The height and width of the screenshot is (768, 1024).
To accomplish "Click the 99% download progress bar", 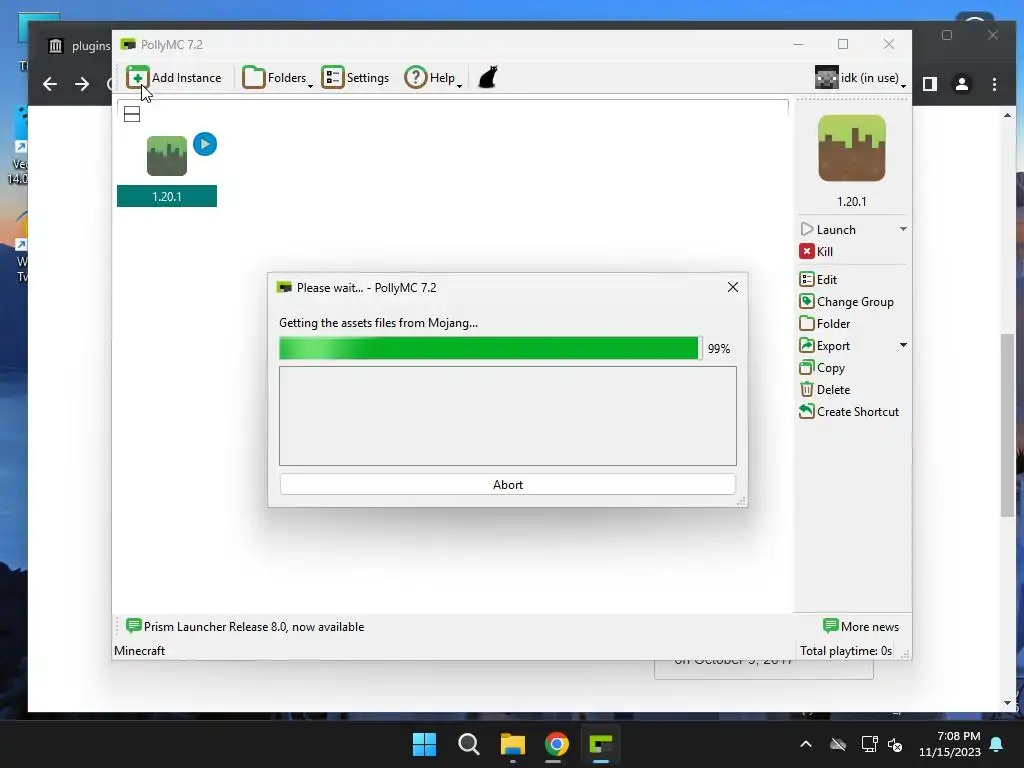I will click(490, 348).
